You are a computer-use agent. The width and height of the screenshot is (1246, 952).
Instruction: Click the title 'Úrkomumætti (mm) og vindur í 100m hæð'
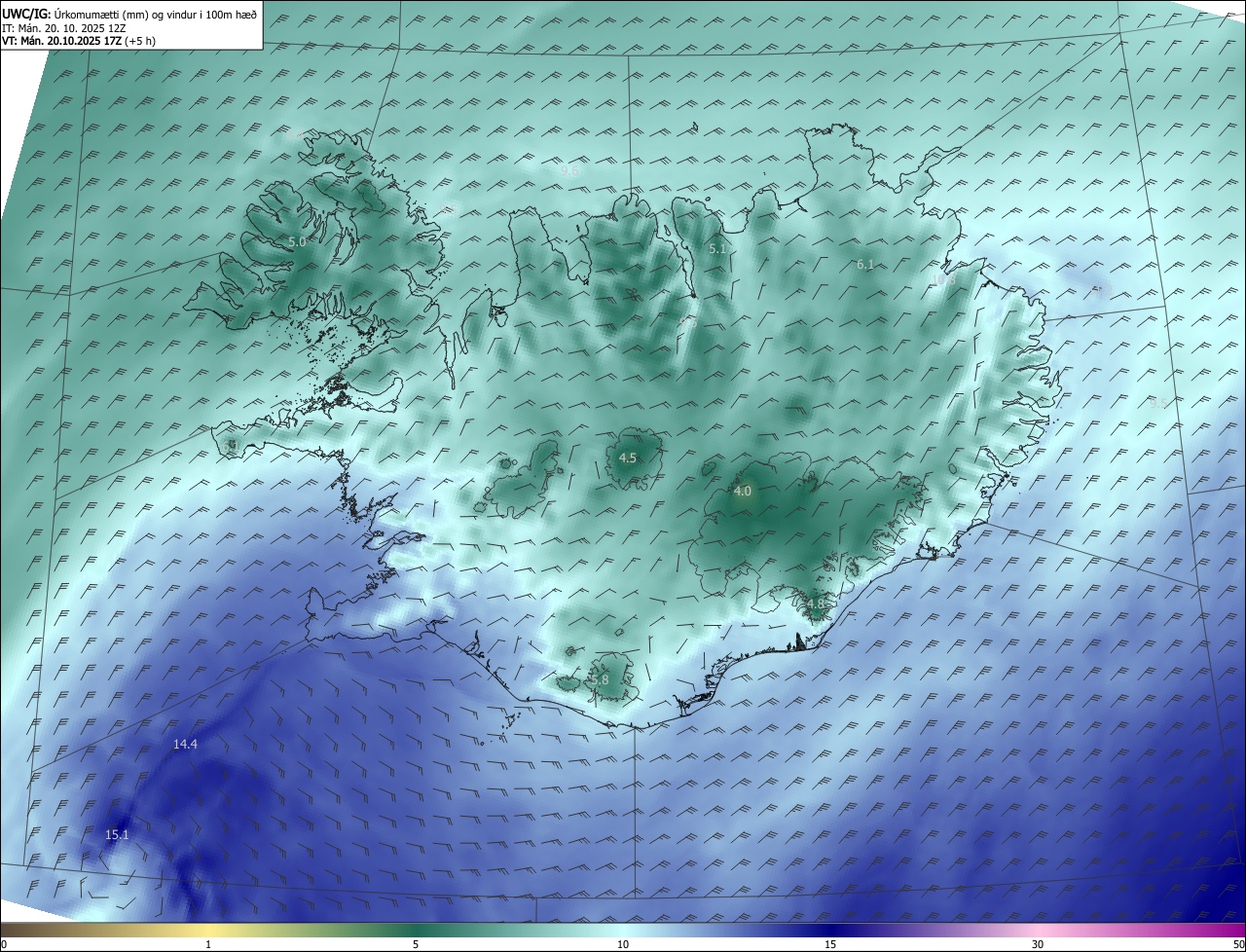[x=155, y=15]
